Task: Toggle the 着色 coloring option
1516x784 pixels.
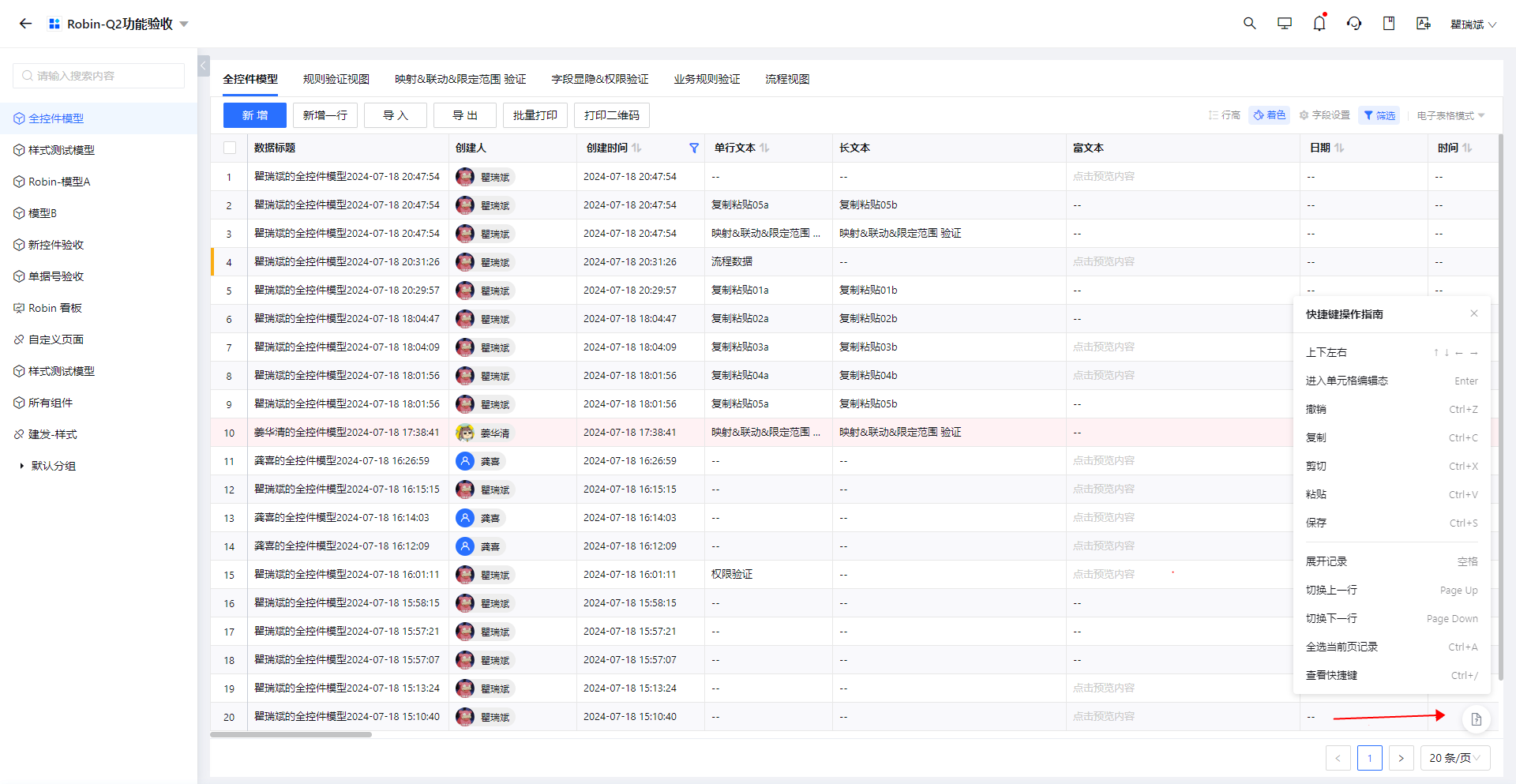Action: (1270, 115)
